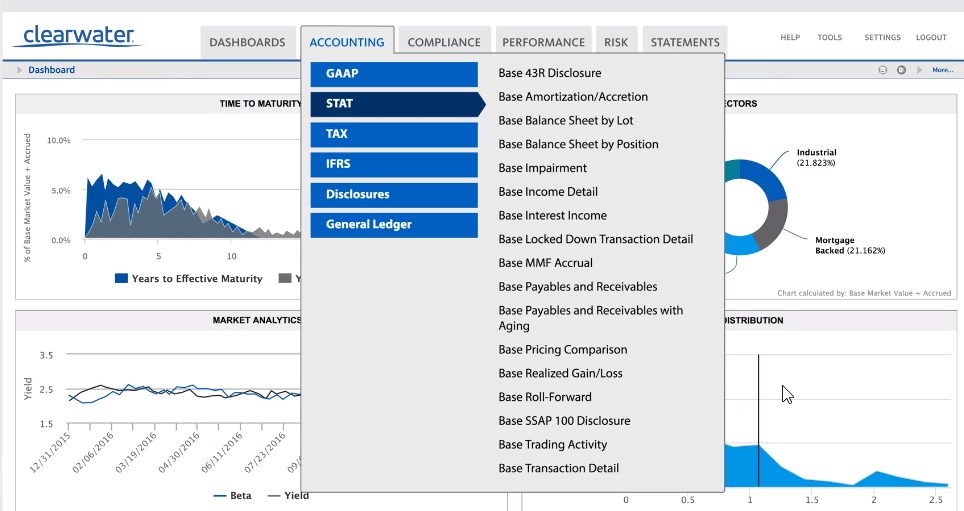Open the Disclosures menu section
This screenshot has width=964, height=511.
pyautogui.click(x=394, y=194)
